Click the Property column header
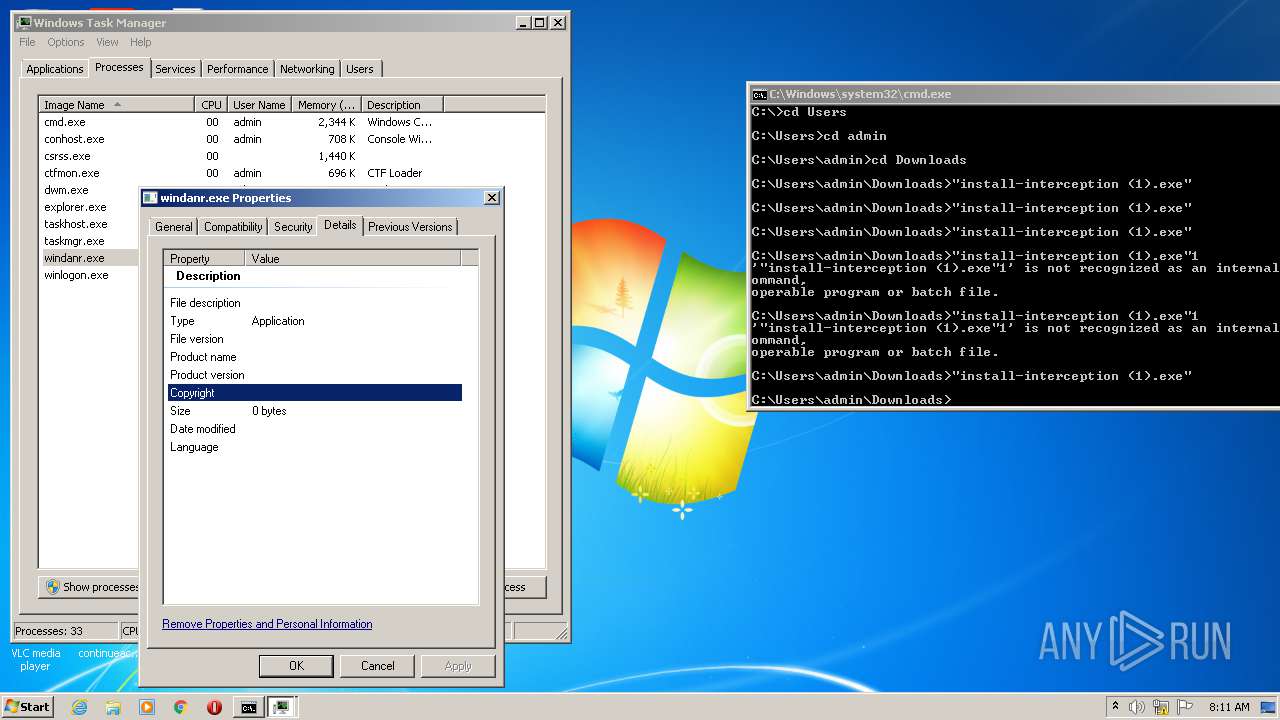This screenshot has height=720, width=1280. [204, 258]
